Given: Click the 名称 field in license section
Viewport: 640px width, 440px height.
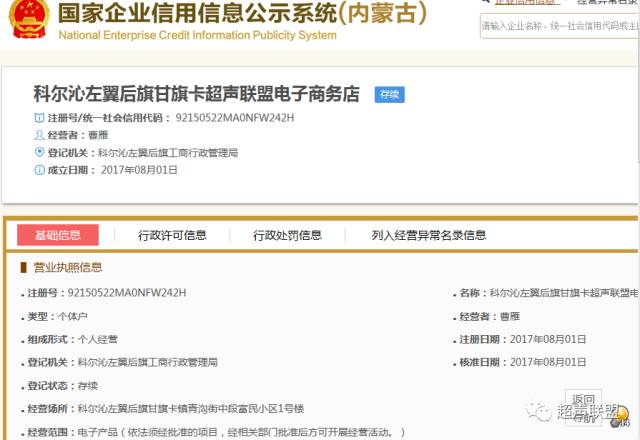Looking at the screenshot, I should click(548, 293).
